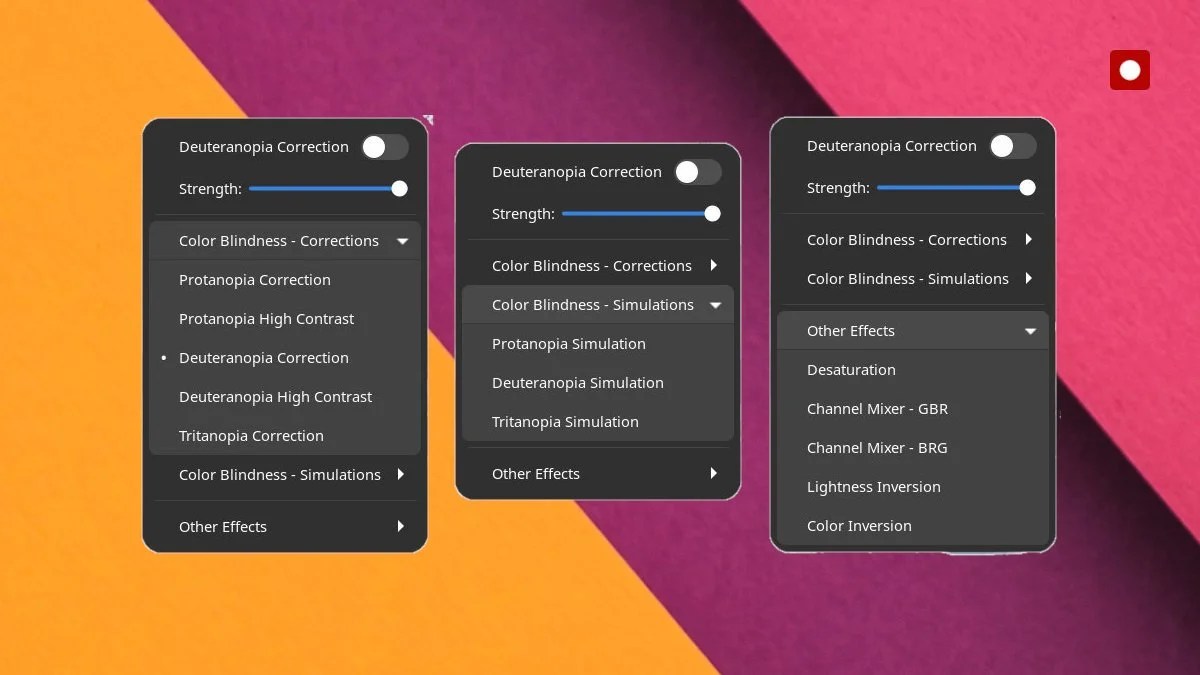Select Protanopia High Contrast
Viewport: 1200px width, 675px height.
point(266,318)
